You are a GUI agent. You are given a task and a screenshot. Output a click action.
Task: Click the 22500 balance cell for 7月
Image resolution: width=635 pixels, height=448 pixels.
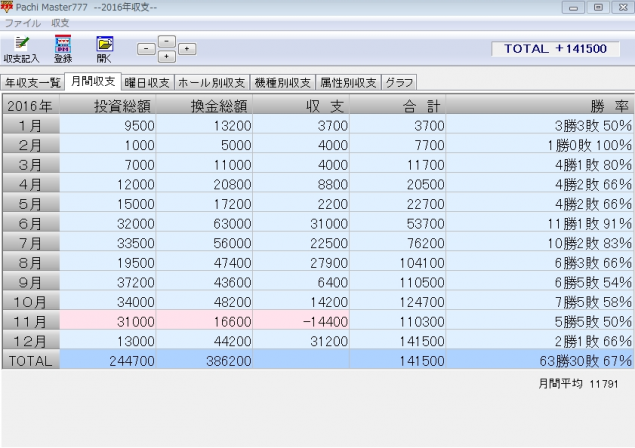301,243
